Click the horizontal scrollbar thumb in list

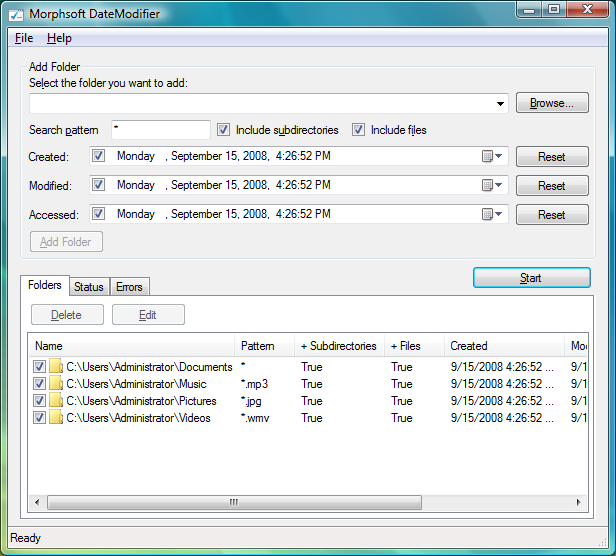click(234, 502)
